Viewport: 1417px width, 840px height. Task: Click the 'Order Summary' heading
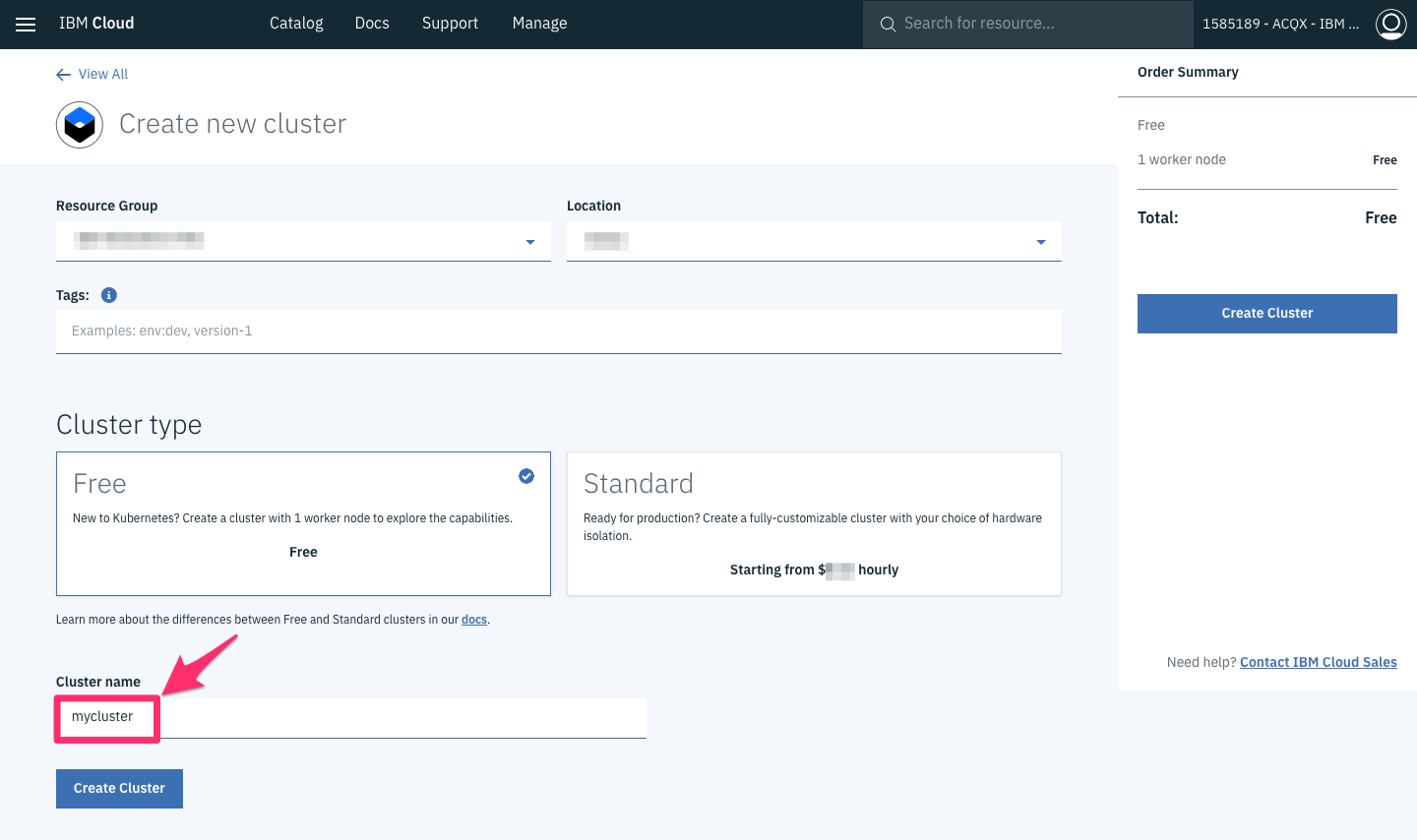pyautogui.click(x=1188, y=73)
